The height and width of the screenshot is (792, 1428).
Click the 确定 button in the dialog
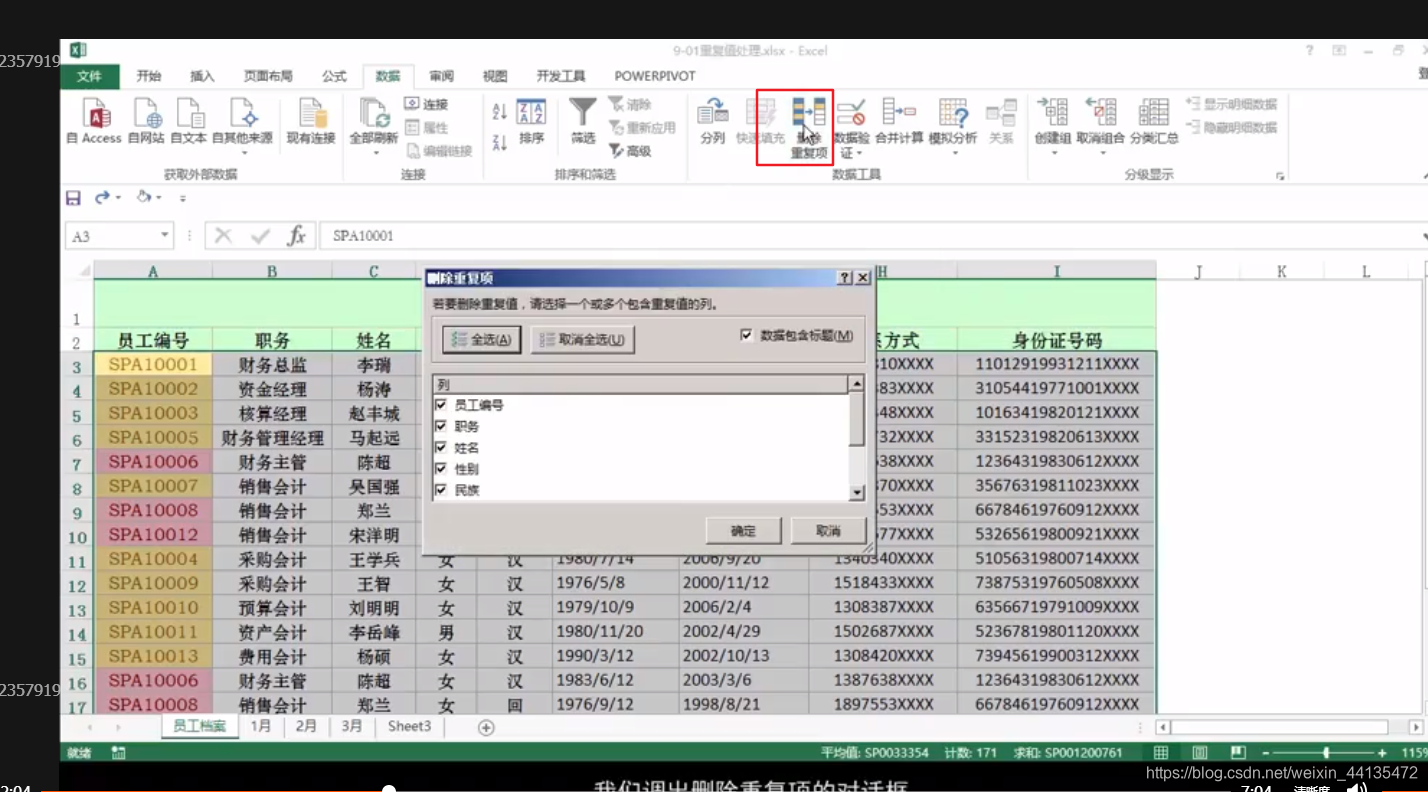[742, 530]
